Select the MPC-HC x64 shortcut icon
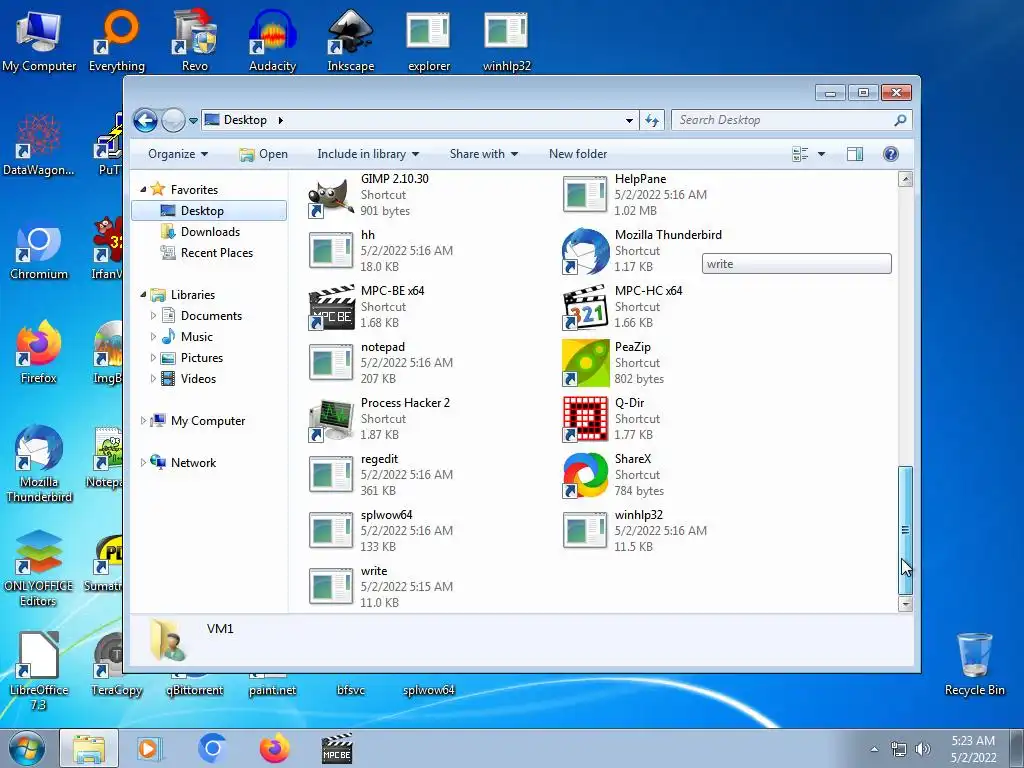Viewport: 1024px width, 768px height. coord(585,307)
